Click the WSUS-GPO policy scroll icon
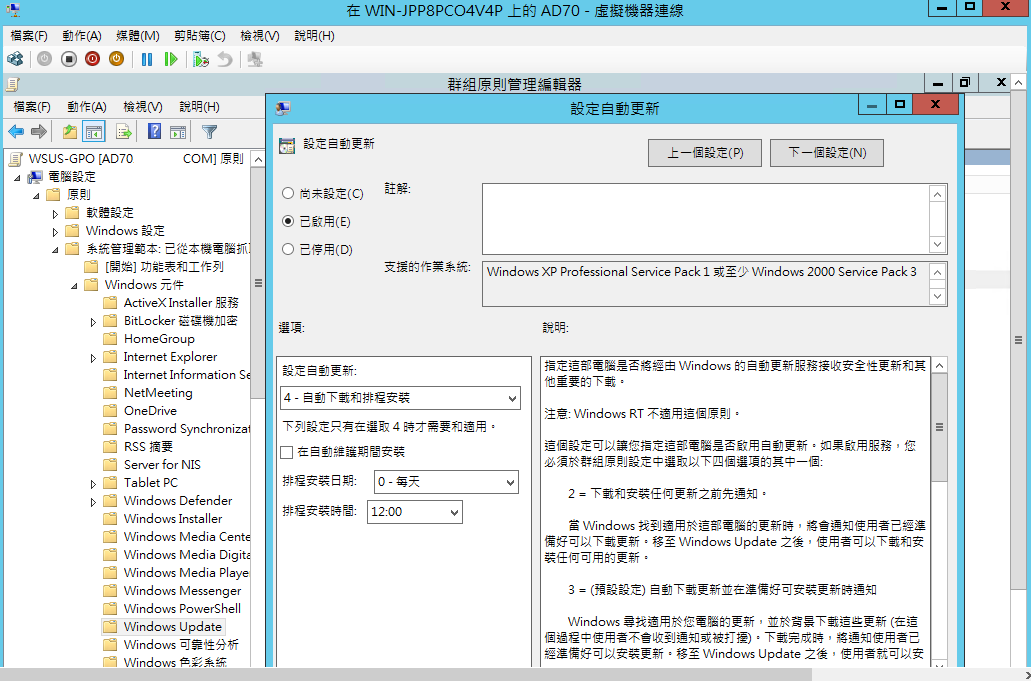 point(16,158)
